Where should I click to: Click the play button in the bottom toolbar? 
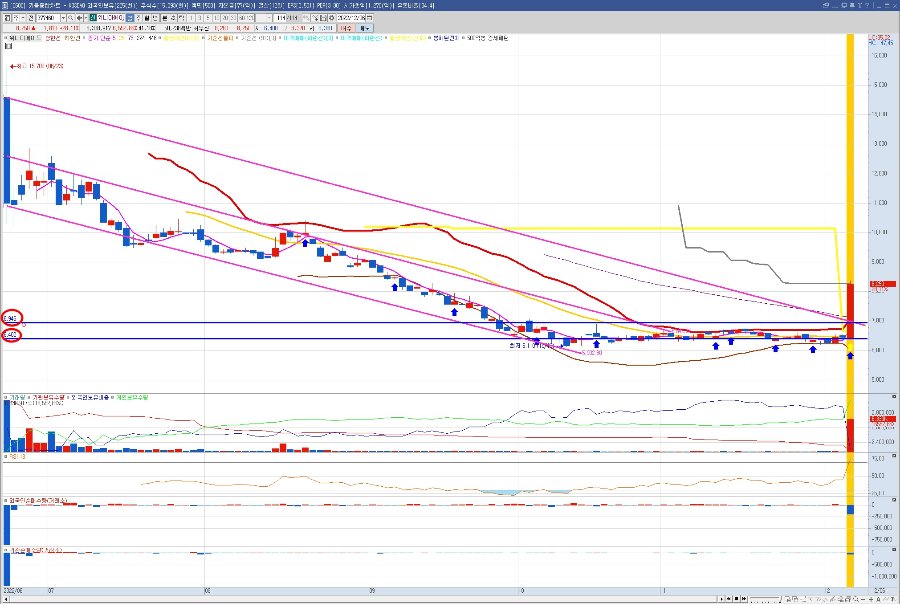pyautogui.click(x=721, y=599)
